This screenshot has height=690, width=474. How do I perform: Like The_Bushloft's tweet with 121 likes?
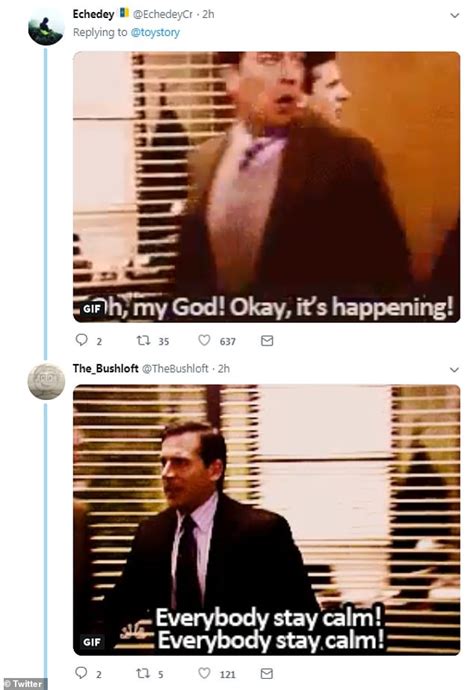pyautogui.click(x=204, y=673)
